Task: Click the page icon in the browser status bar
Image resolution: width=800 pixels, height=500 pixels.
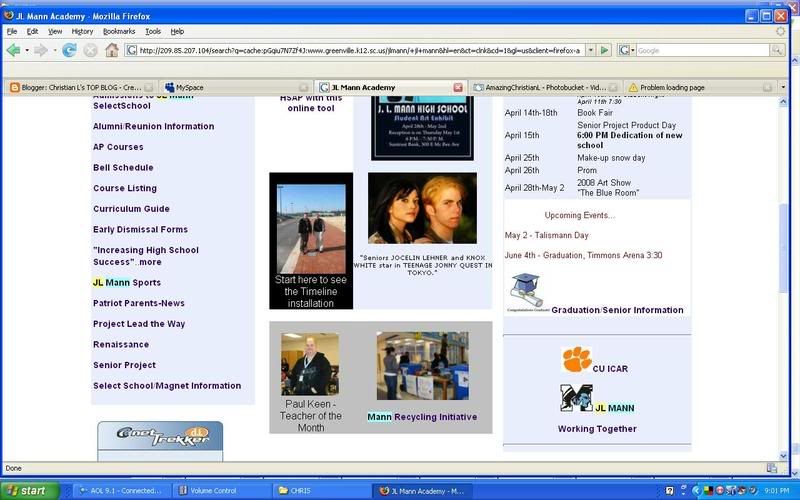Action: [x=772, y=468]
